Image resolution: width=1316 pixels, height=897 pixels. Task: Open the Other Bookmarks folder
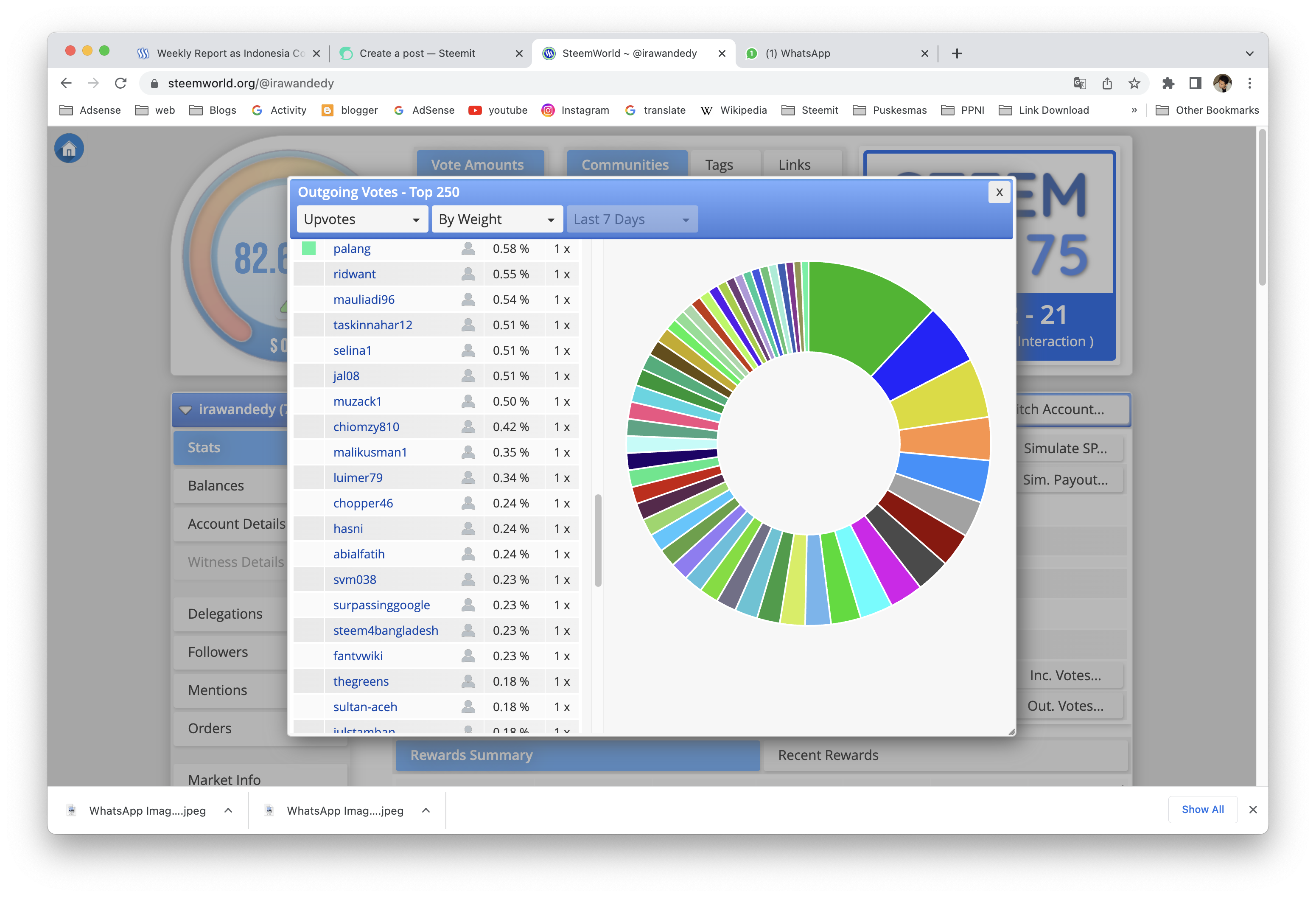[1207, 110]
